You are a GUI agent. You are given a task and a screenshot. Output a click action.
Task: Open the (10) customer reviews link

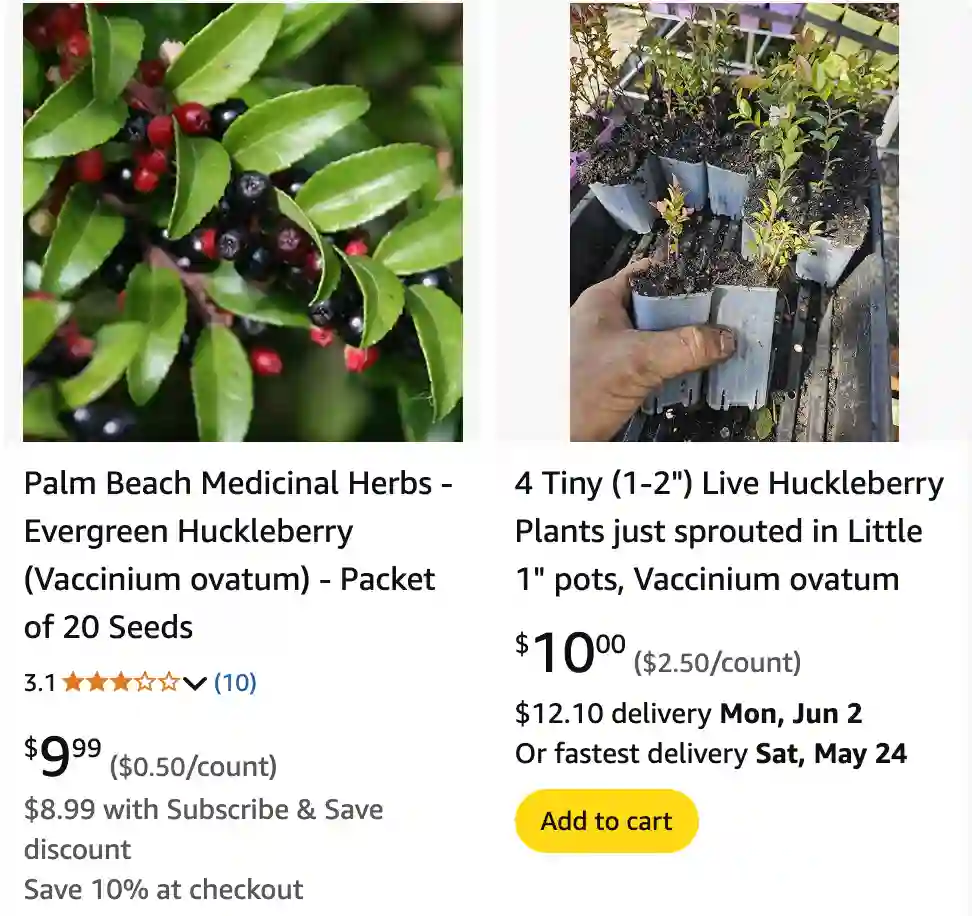[x=235, y=683]
